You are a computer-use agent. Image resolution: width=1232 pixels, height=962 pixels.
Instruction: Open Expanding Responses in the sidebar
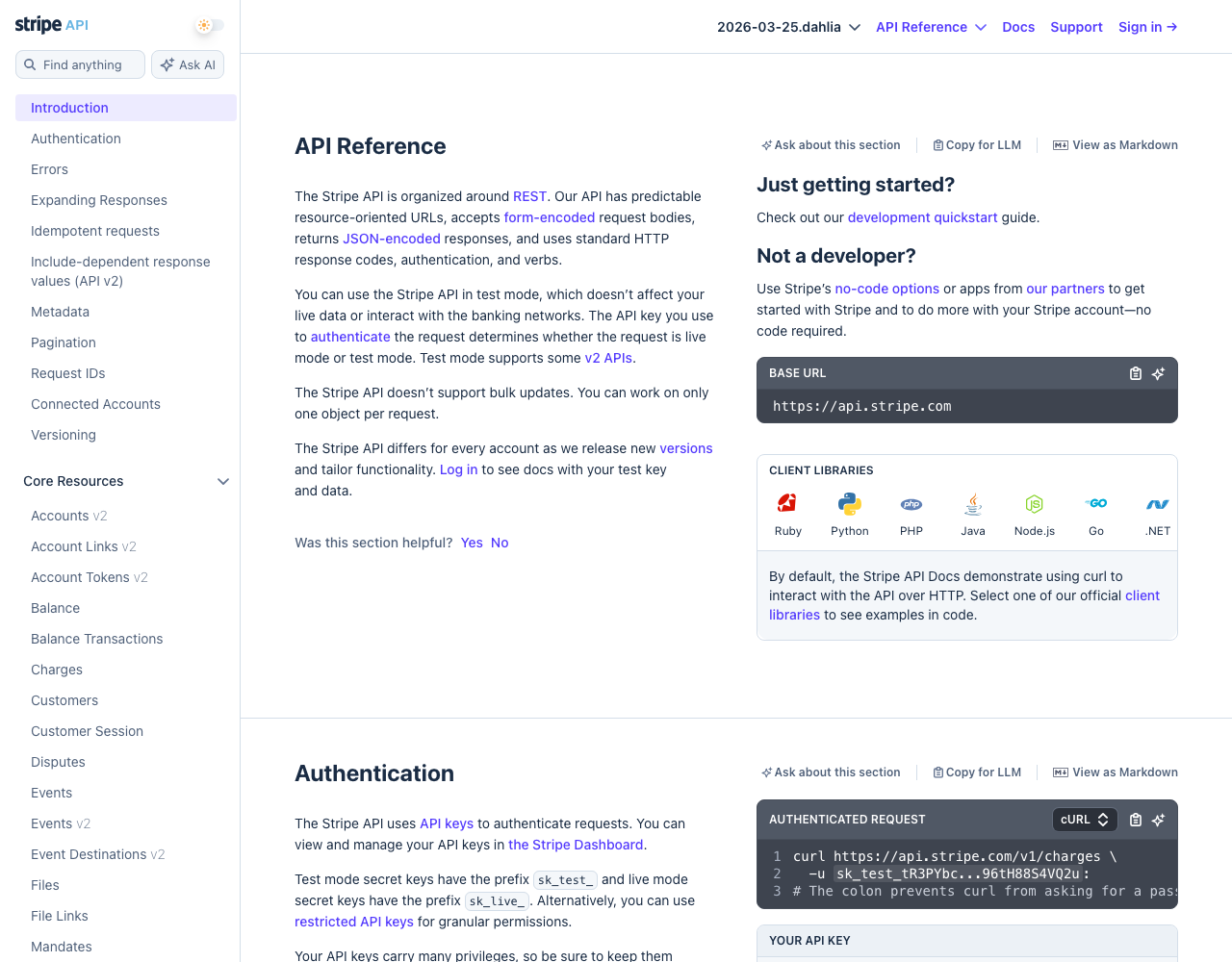(99, 200)
